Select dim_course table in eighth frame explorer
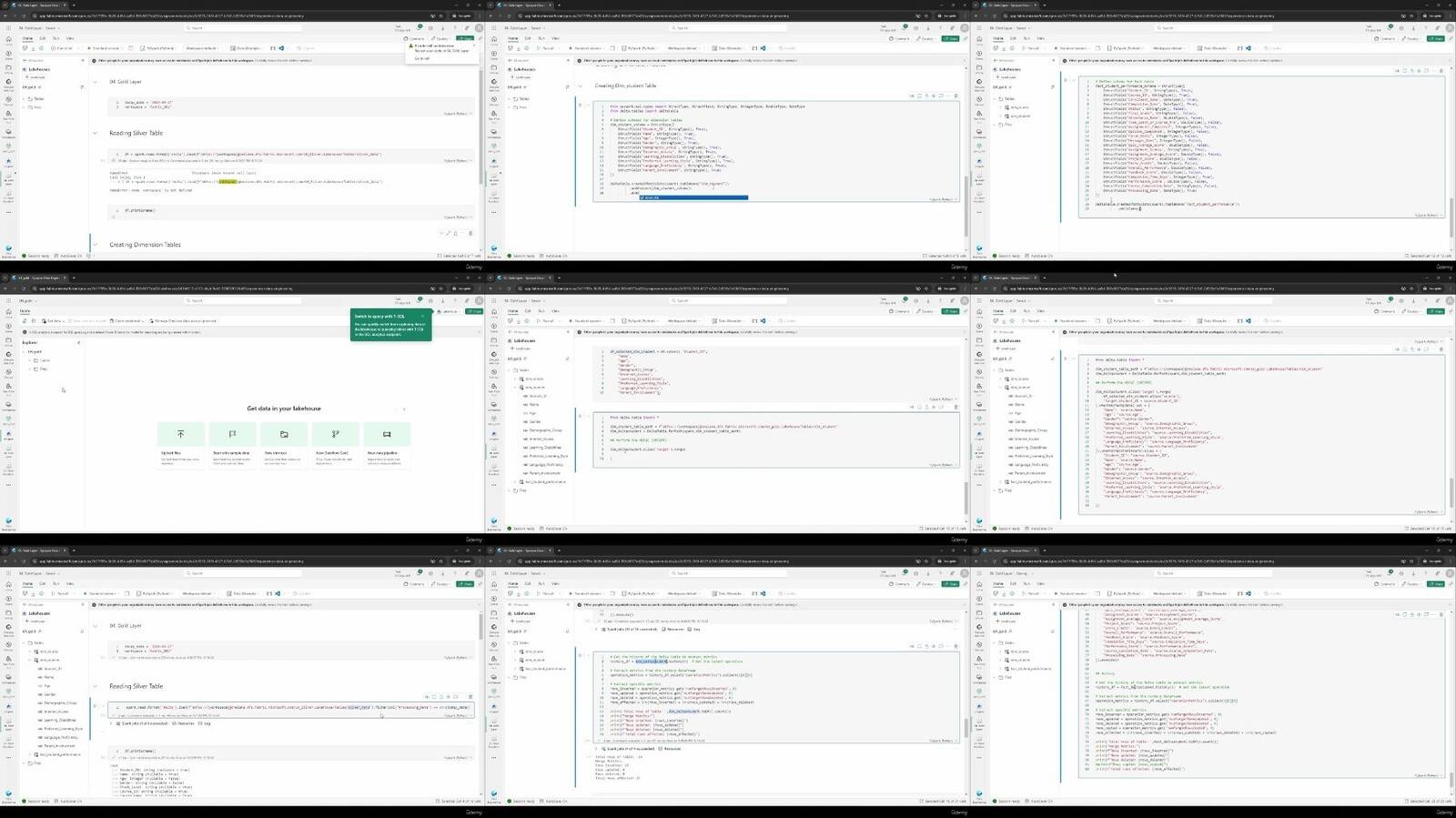 (532, 651)
